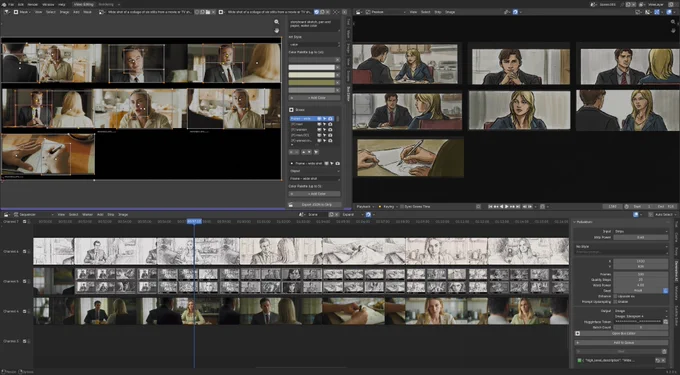Open the Playback popover
680x375 pixels.
[365, 207]
